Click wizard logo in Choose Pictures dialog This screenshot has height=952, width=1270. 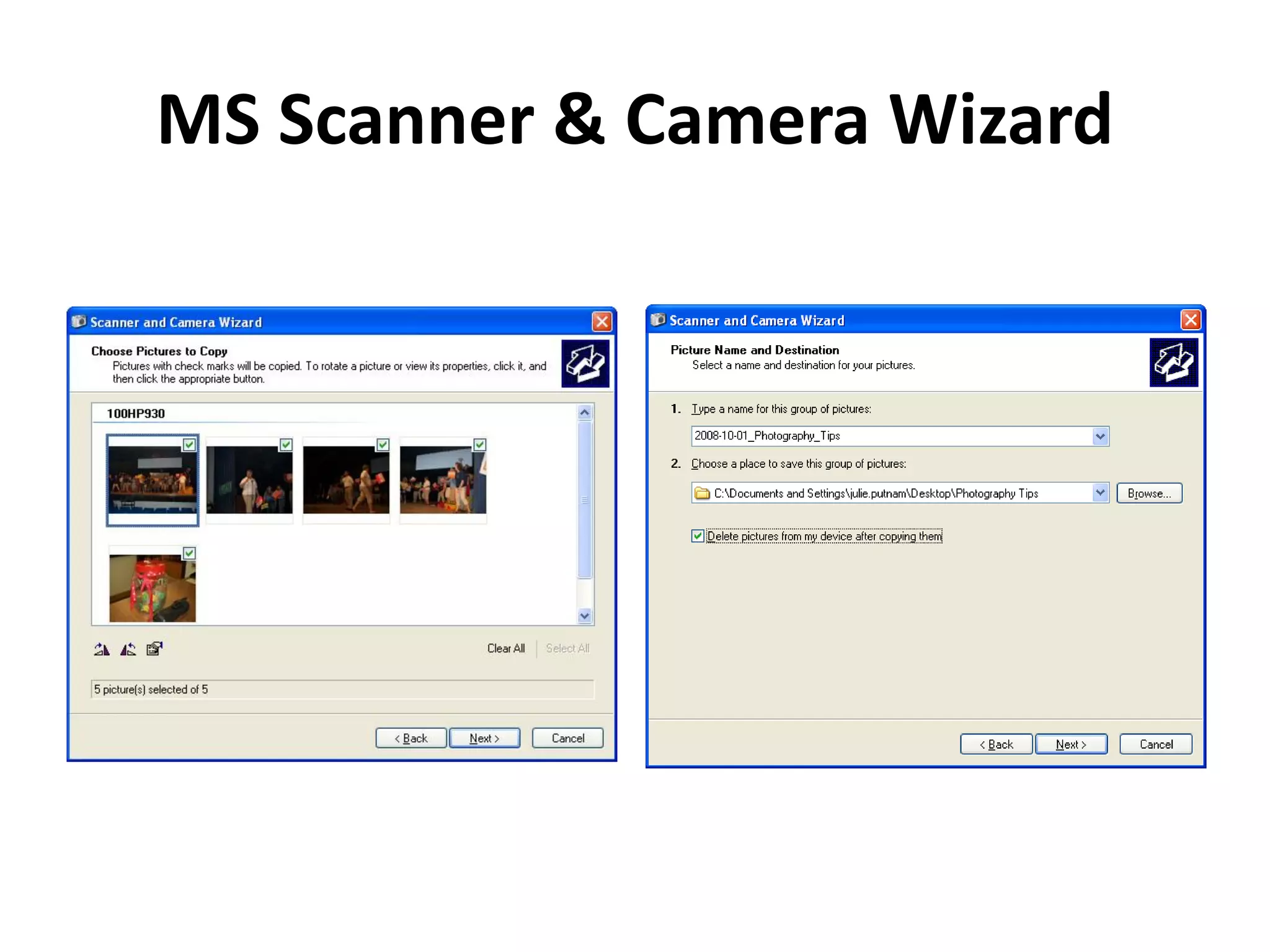(x=585, y=363)
